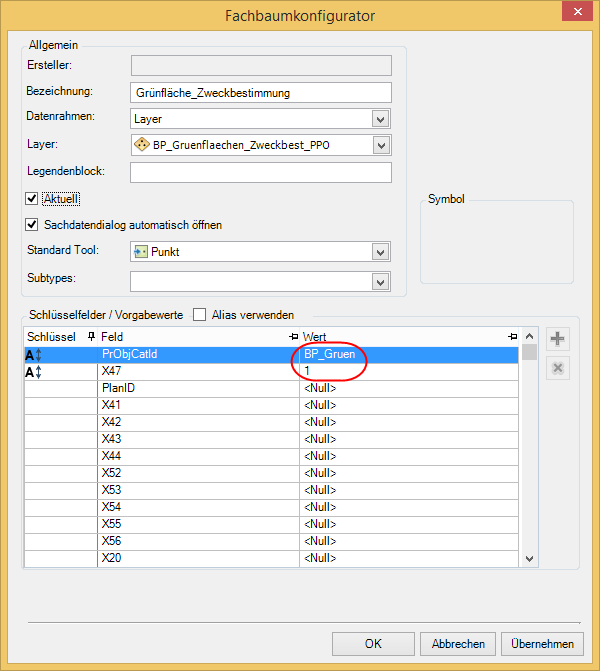The height and width of the screenshot is (671, 600).
Task: Click the delete X icon beside table
Action: pos(558,368)
